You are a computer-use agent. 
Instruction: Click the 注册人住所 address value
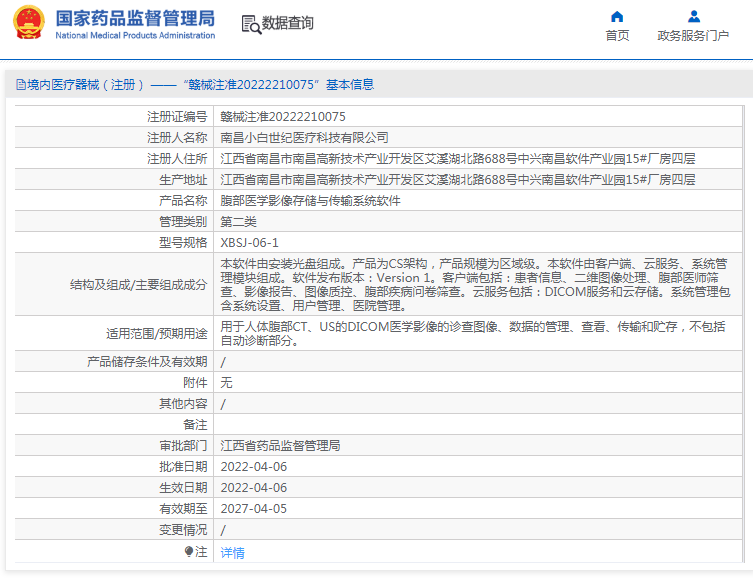click(x=458, y=158)
